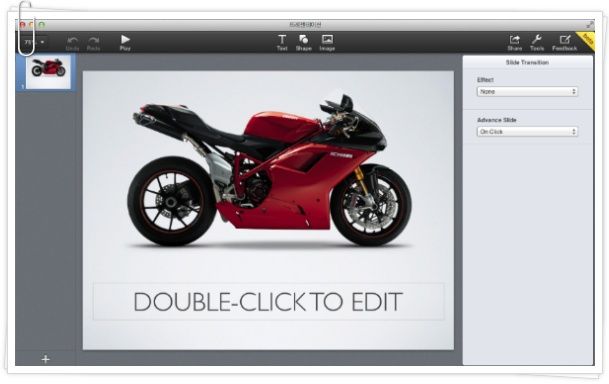
Task: Open the Effect dropdown set to None
Action: (527, 92)
